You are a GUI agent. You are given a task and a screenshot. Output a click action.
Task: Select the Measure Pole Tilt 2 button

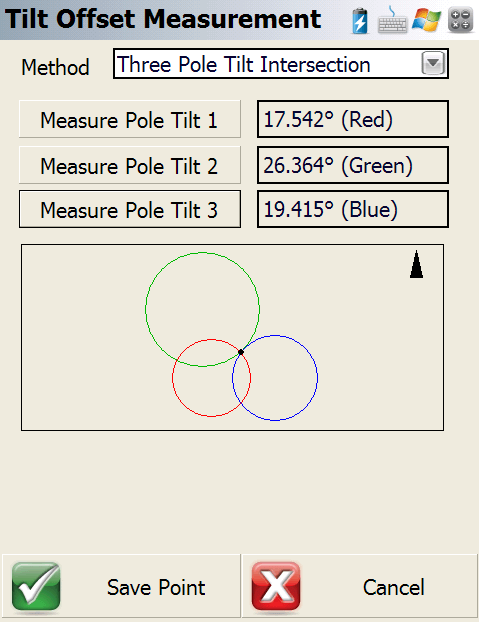pyautogui.click(x=130, y=165)
